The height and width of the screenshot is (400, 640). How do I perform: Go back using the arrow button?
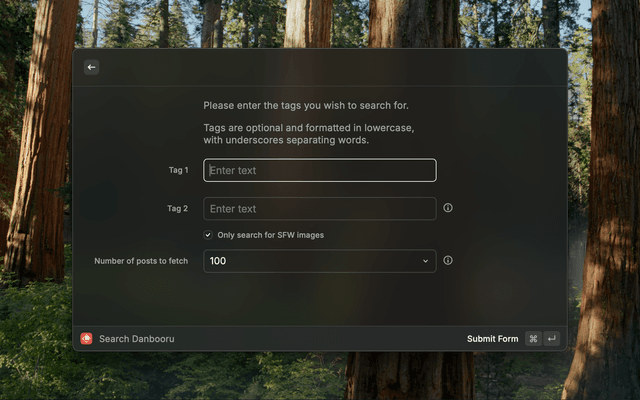[91, 67]
